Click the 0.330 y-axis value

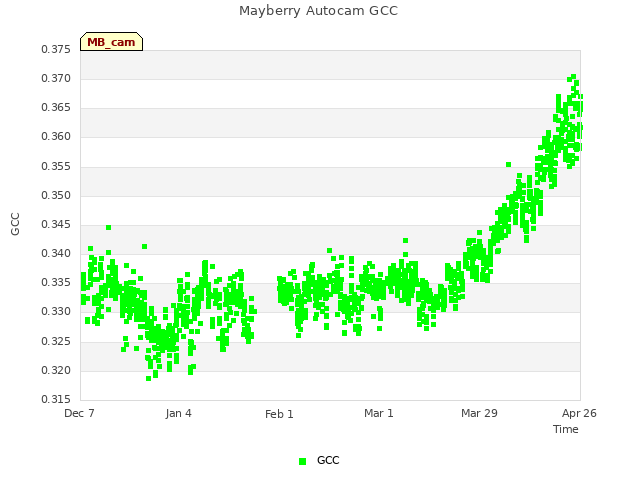click(56, 311)
